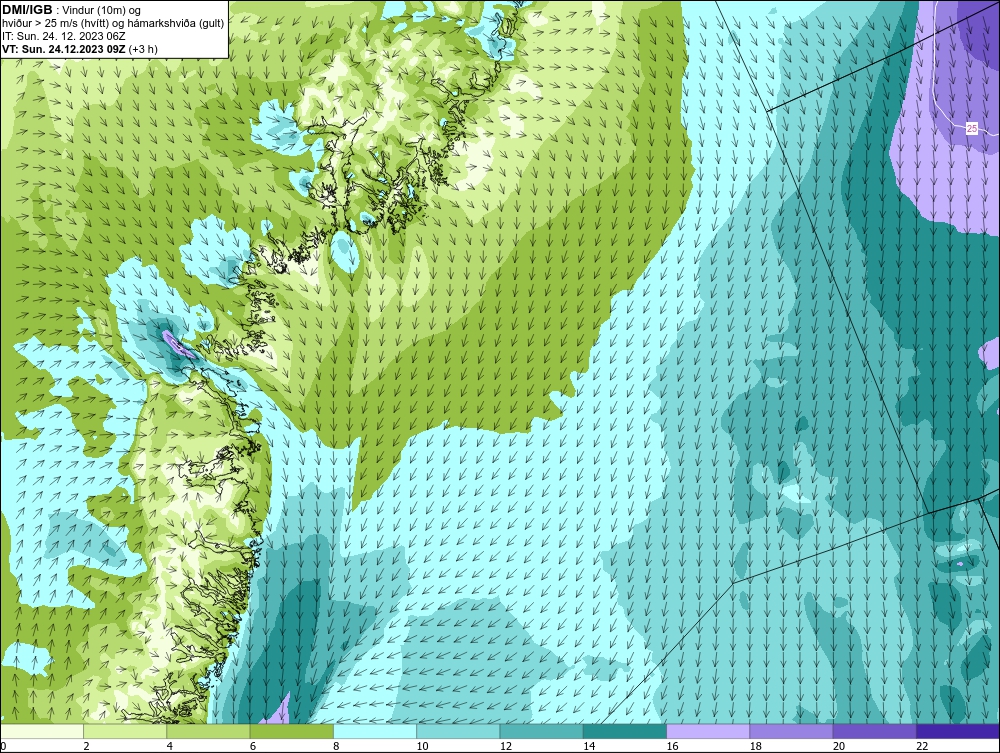The width and height of the screenshot is (1000, 753).
Task: Click the legend scale number '4'
Action: [170, 747]
